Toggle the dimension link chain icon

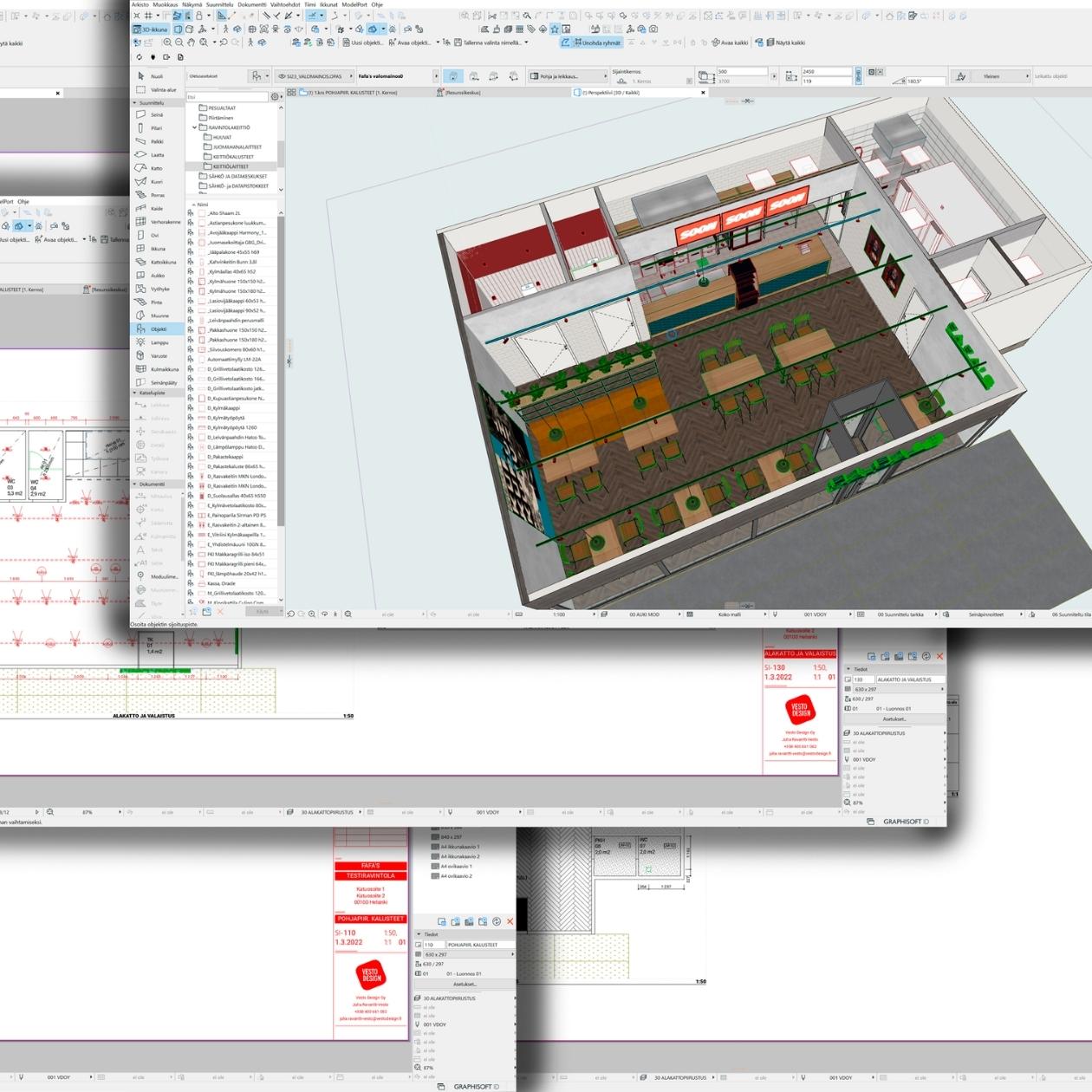(x=858, y=76)
